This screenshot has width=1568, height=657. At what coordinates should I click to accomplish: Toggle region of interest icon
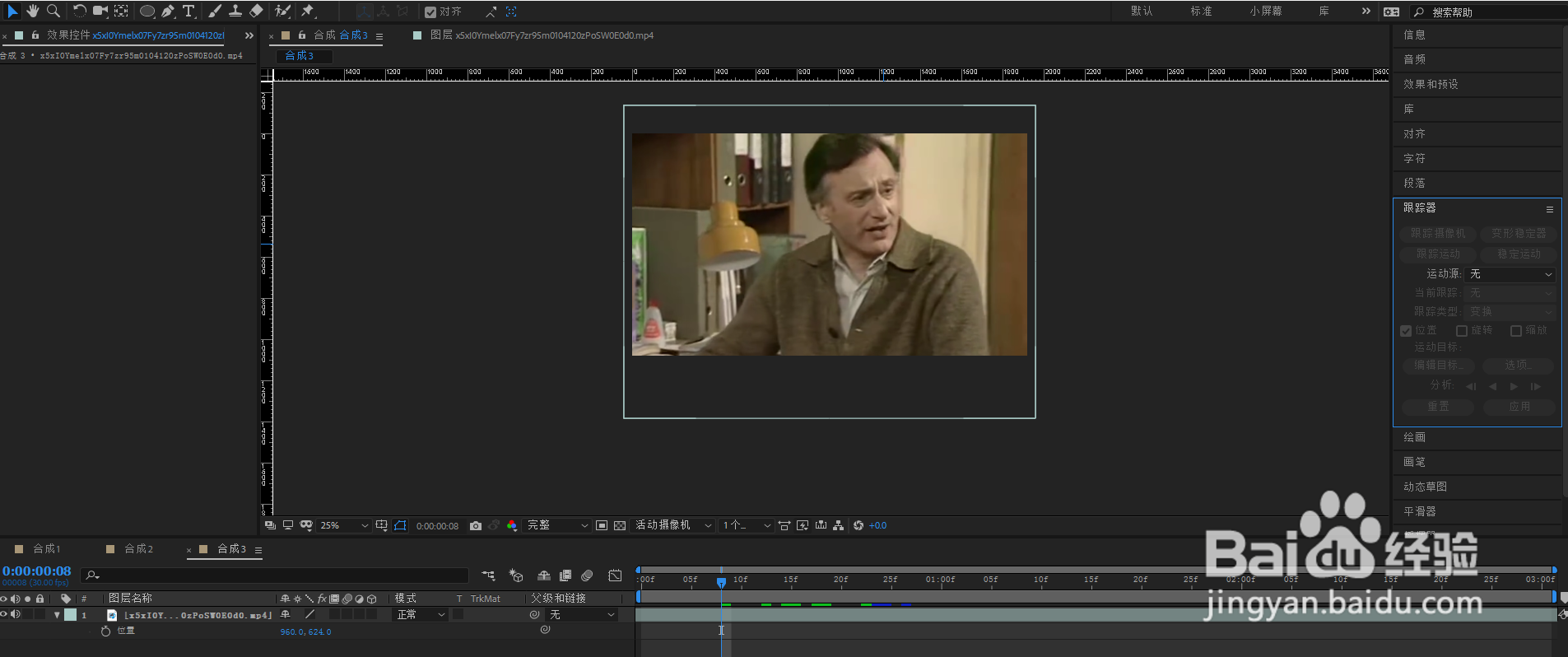coord(602,525)
